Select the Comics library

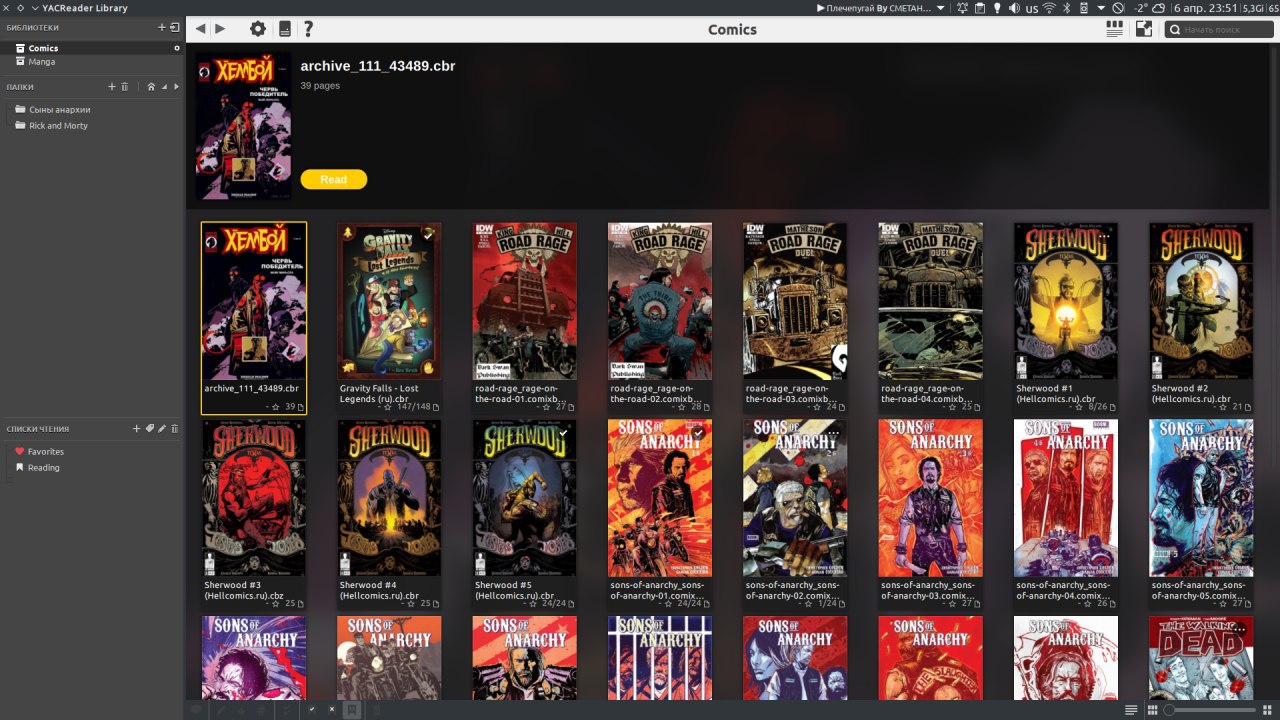click(x=92, y=48)
